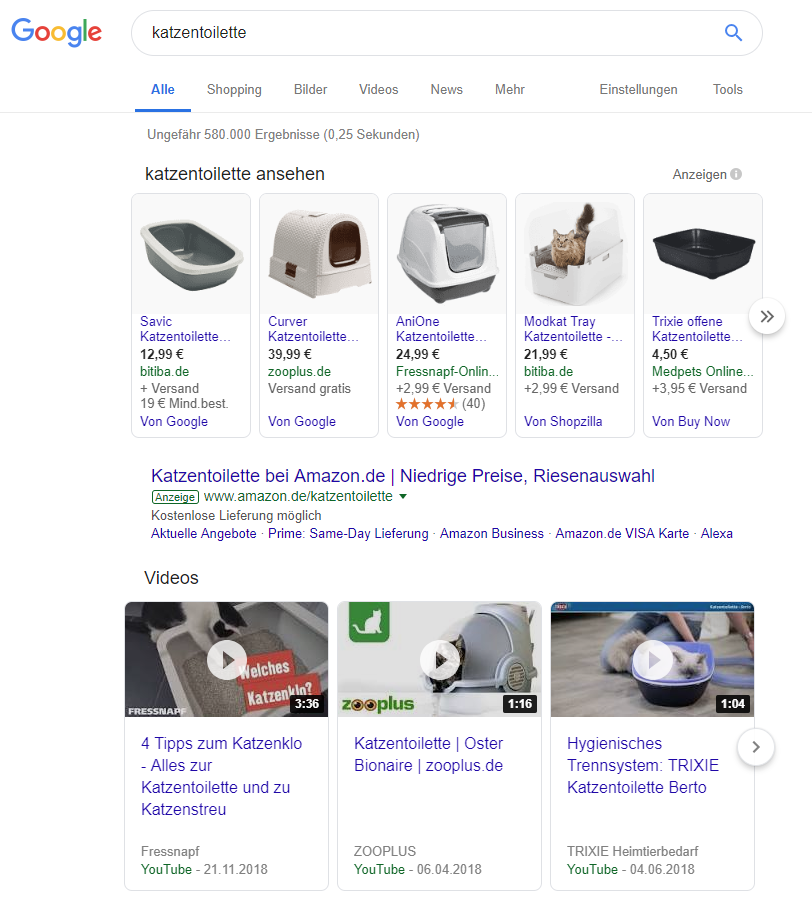Viewport: 812px width, 910px height.
Task: Open Katzentoilette bei Amazon.de ad headline
Action: pyautogui.click(x=403, y=476)
